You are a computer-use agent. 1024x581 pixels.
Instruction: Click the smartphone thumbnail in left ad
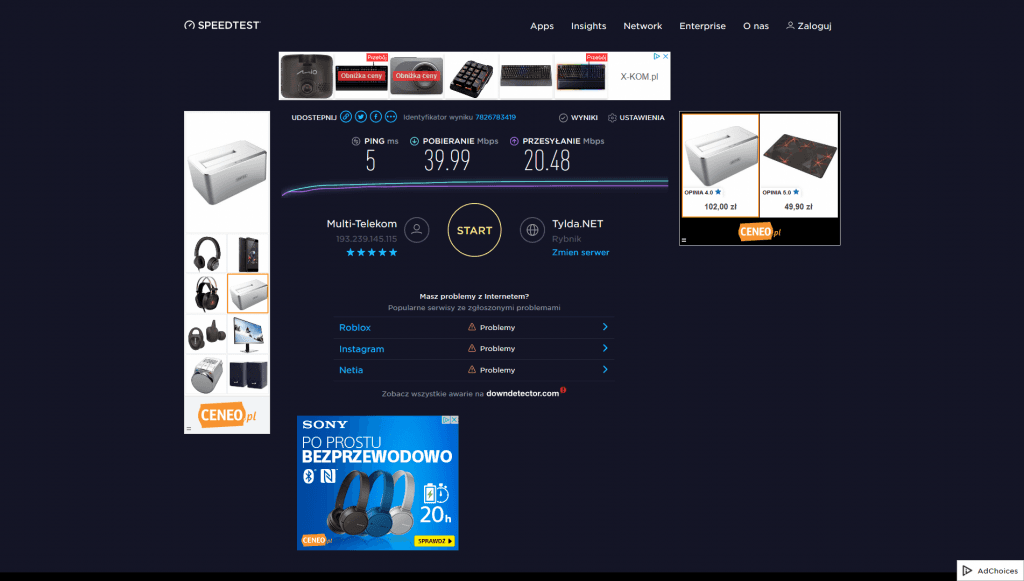pos(248,253)
